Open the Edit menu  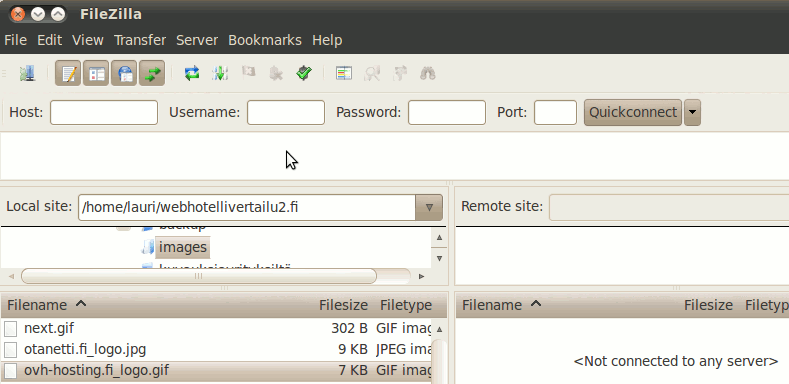coord(49,40)
